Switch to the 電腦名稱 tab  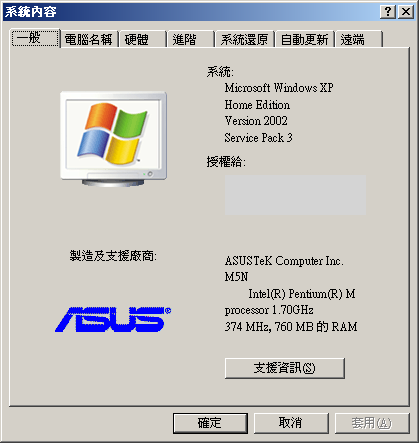tap(90, 40)
